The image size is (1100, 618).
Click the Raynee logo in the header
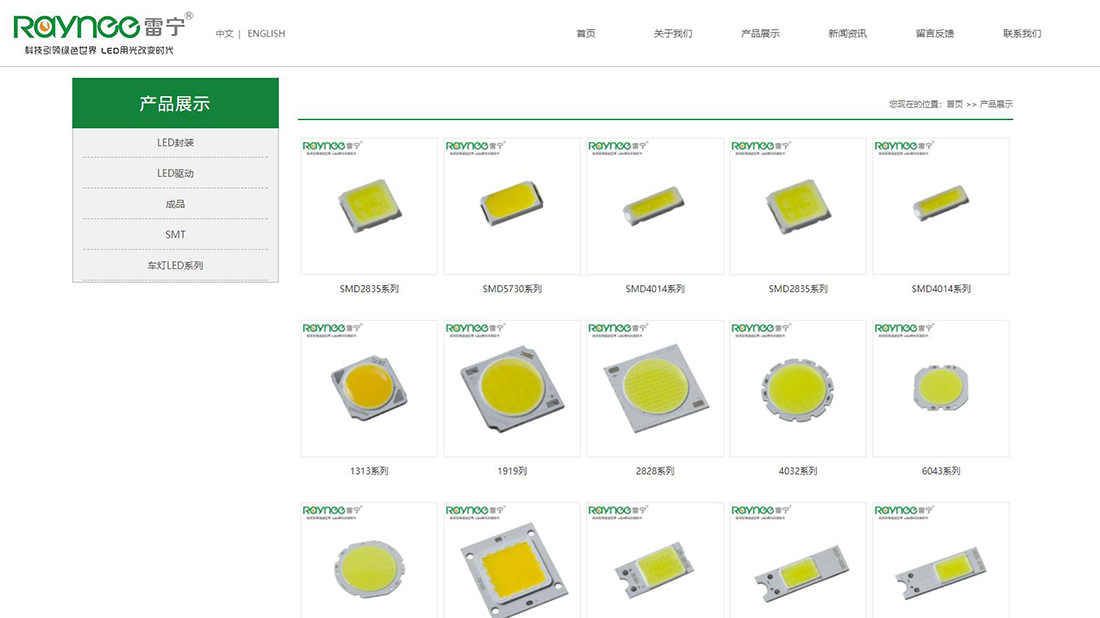(103, 34)
